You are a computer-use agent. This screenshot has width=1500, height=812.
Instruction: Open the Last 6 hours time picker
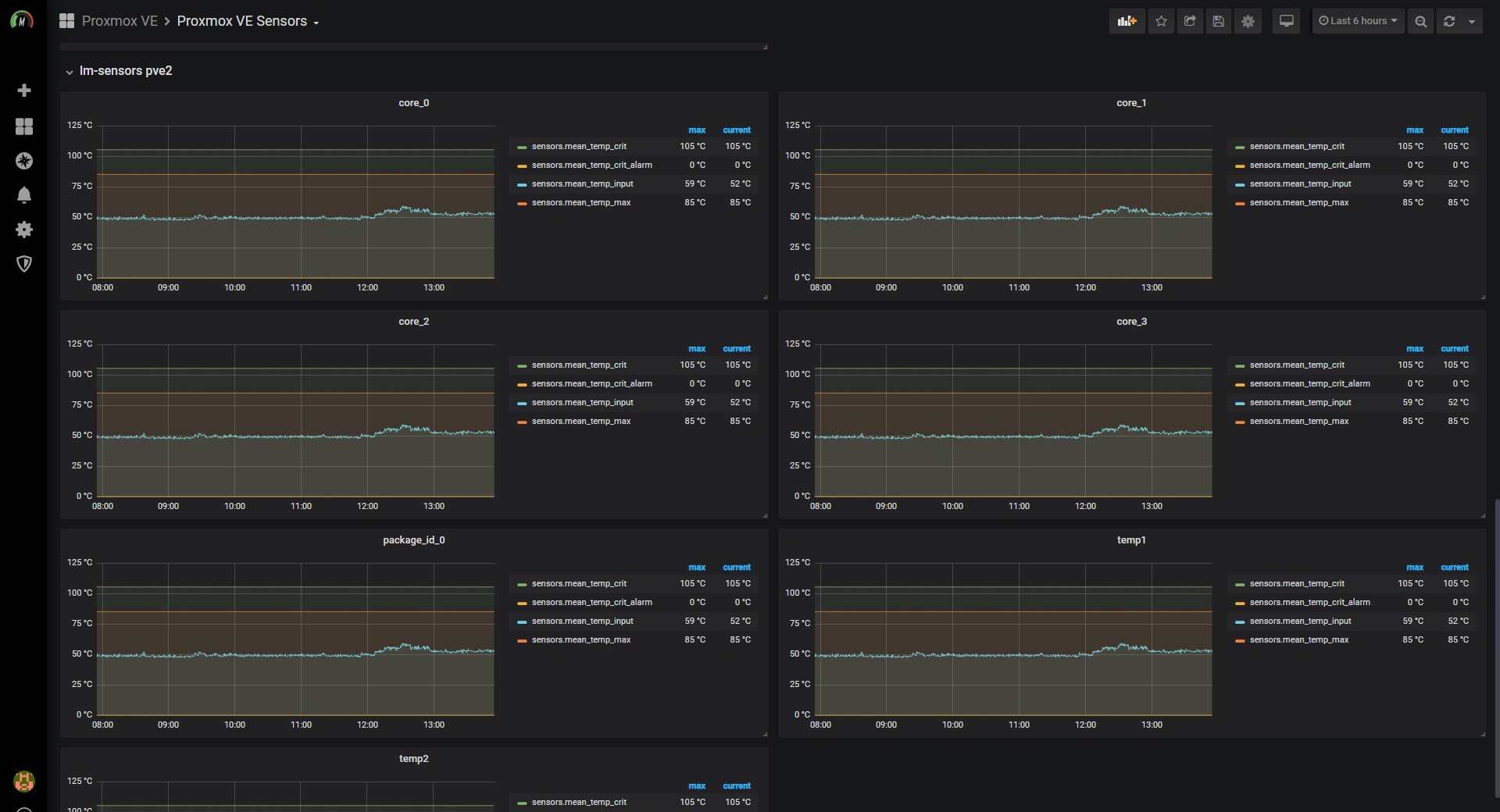coord(1358,21)
